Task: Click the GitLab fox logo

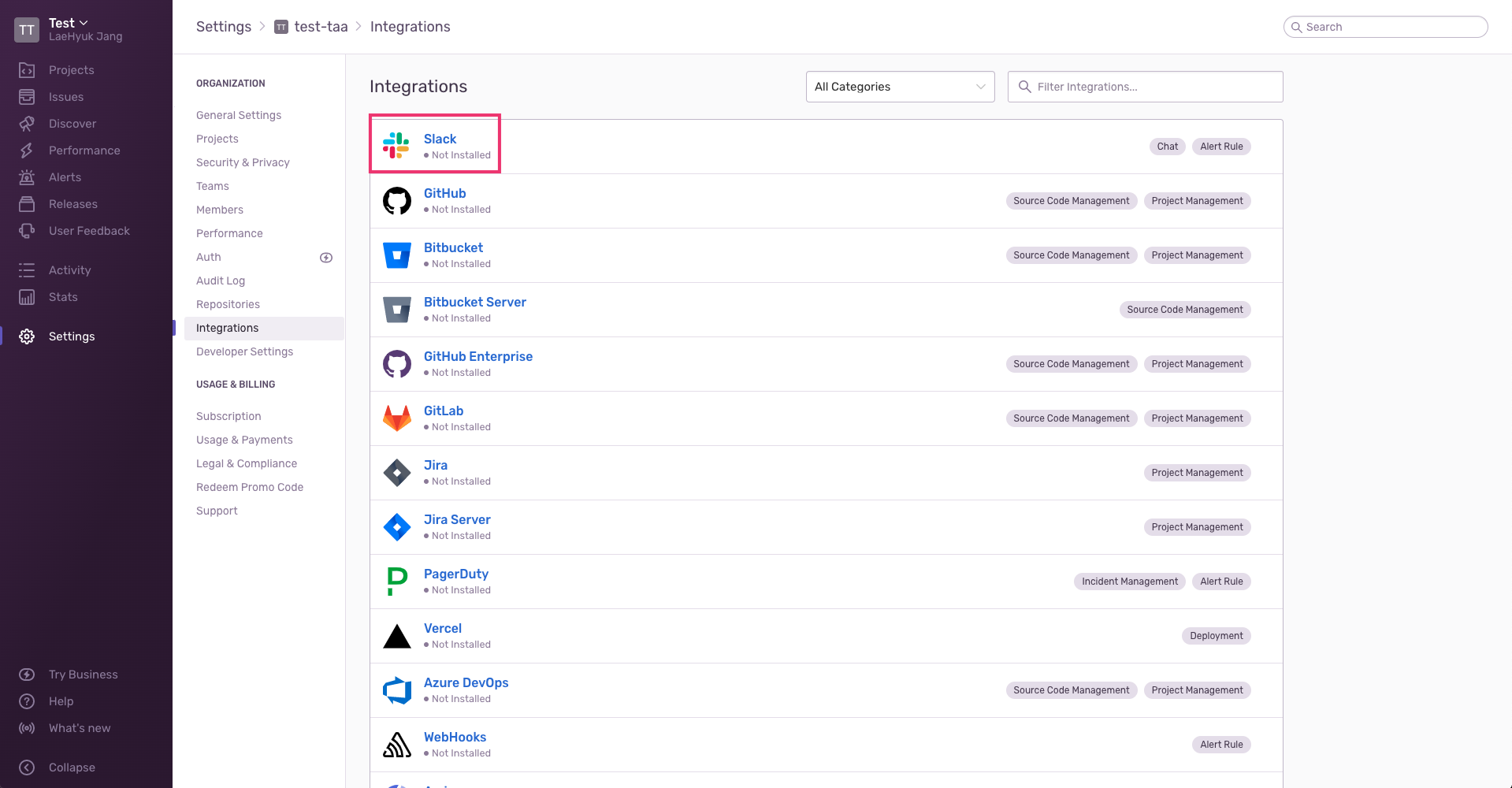Action: (396, 418)
